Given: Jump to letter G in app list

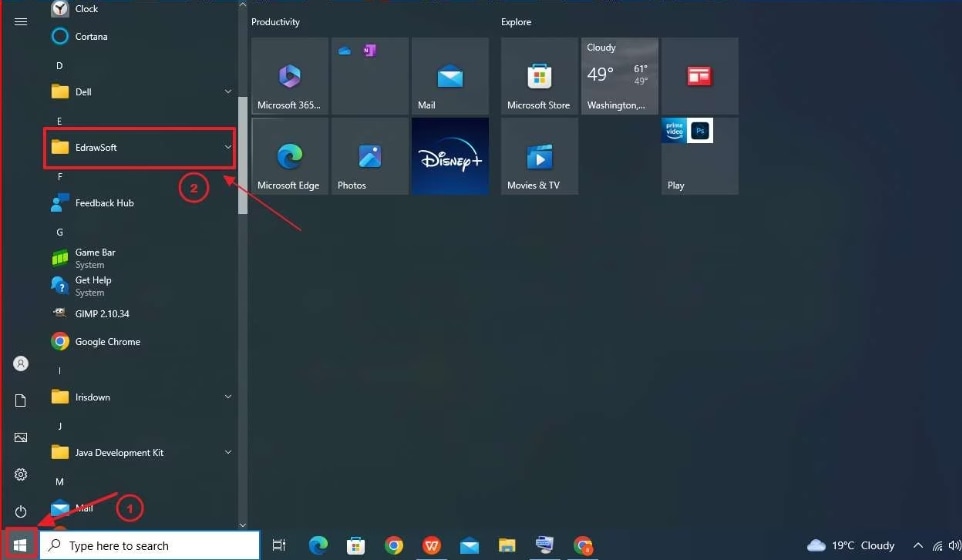Looking at the screenshot, I should tap(60, 232).
